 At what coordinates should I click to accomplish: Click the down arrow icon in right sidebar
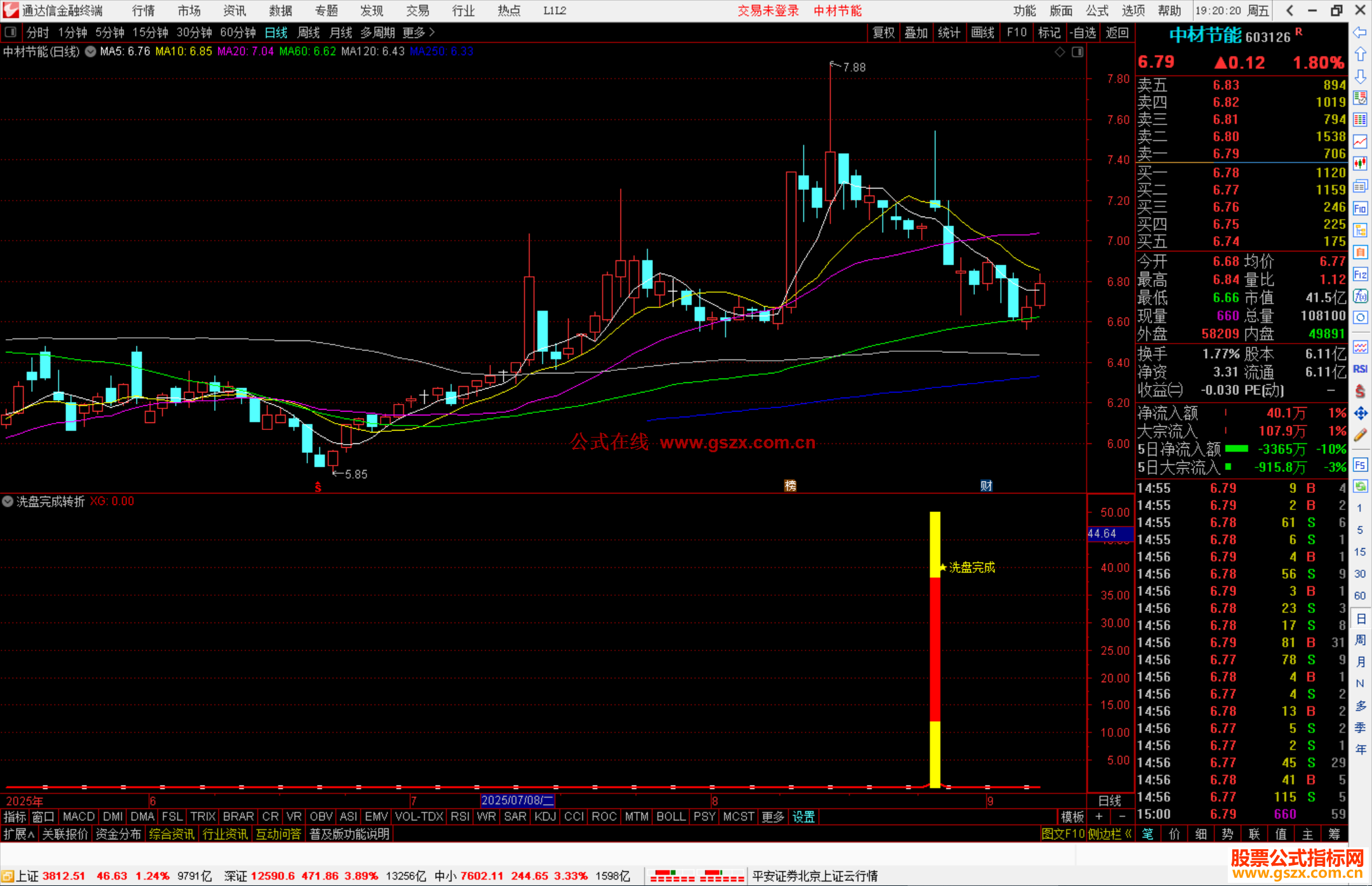(1360, 76)
